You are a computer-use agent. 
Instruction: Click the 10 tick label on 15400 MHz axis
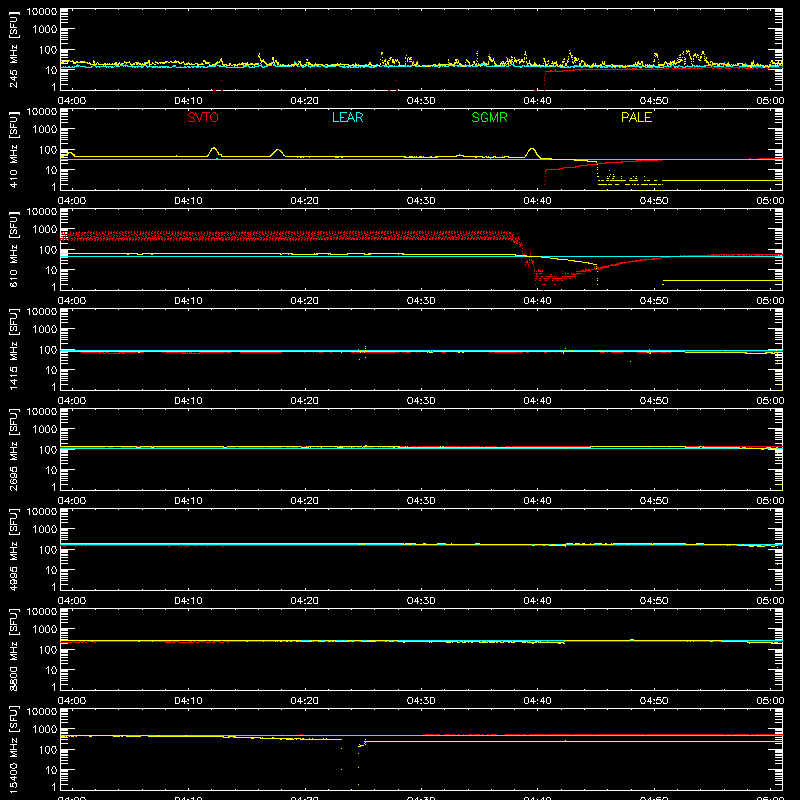pyautogui.click(x=51, y=770)
